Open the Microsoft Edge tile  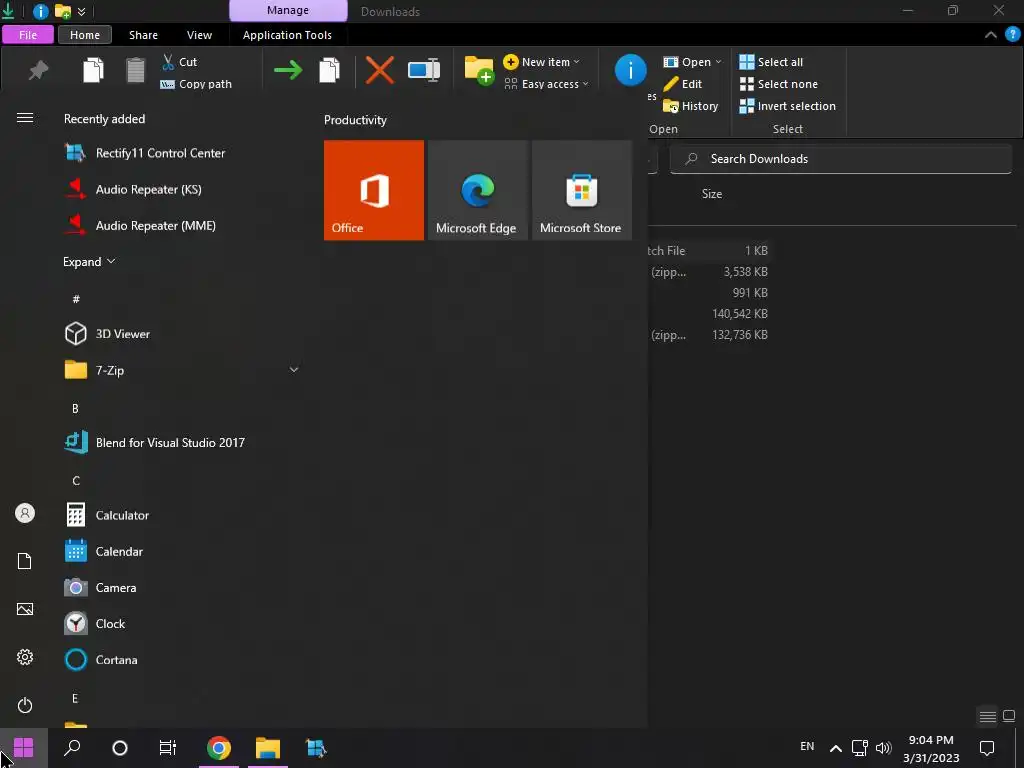pyautogui.click(x=477, y=190)
